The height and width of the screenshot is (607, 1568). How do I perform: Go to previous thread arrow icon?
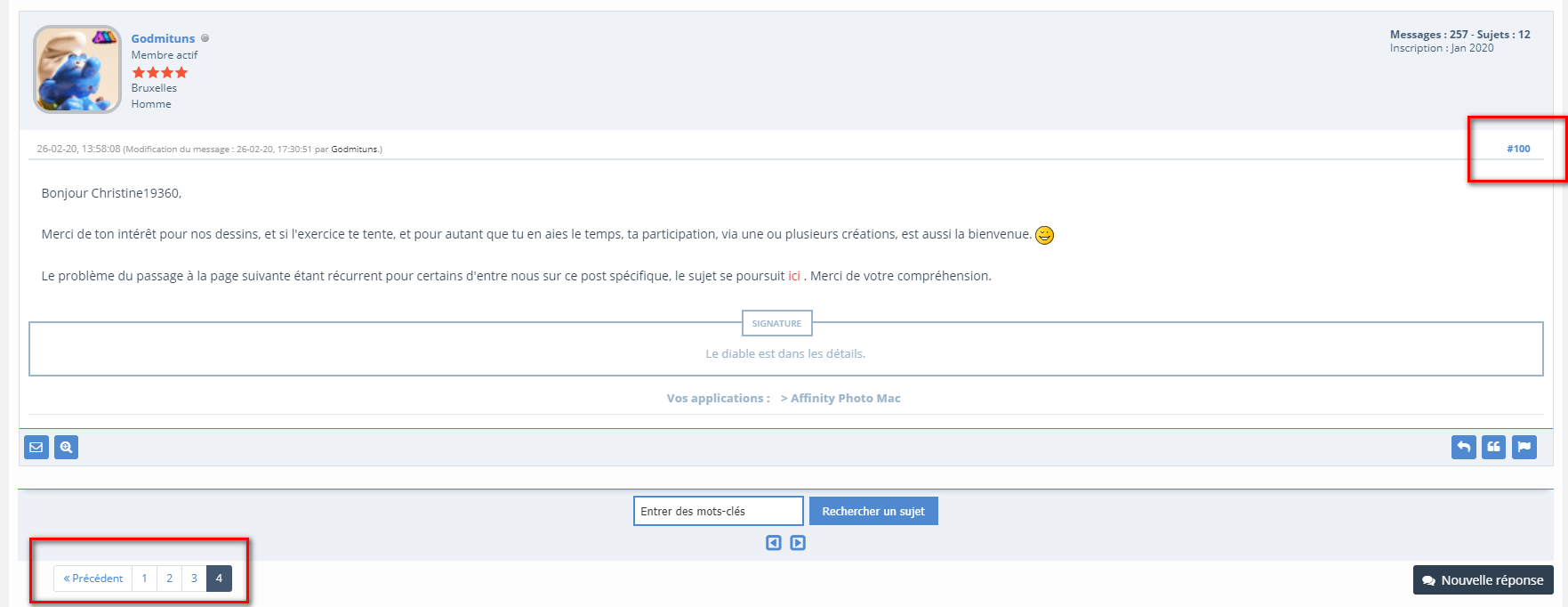[x=774, y=543]
